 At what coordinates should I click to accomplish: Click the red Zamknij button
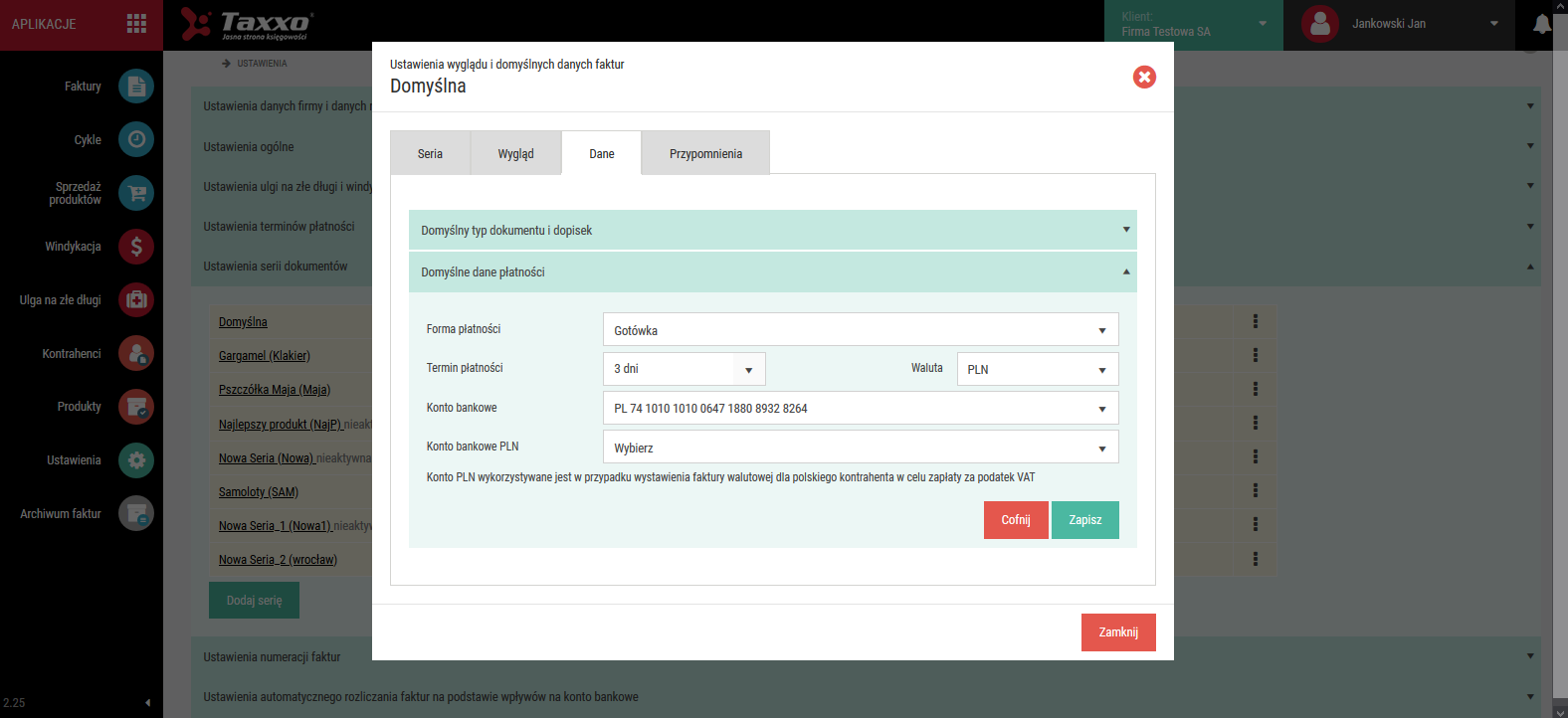pyautogui.click(x=1118, y=632)
